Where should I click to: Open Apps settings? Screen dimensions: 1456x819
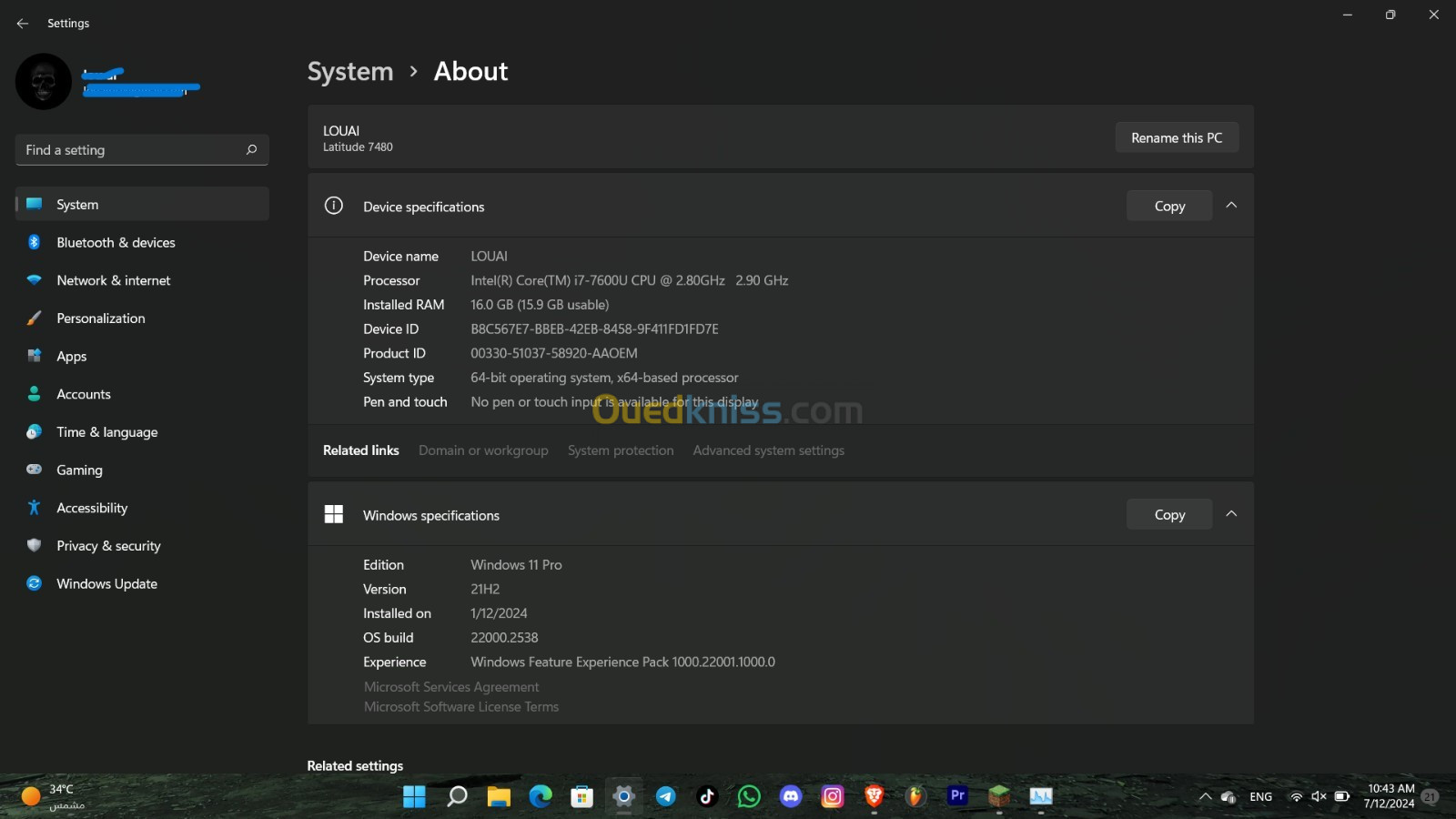[142, 356]
